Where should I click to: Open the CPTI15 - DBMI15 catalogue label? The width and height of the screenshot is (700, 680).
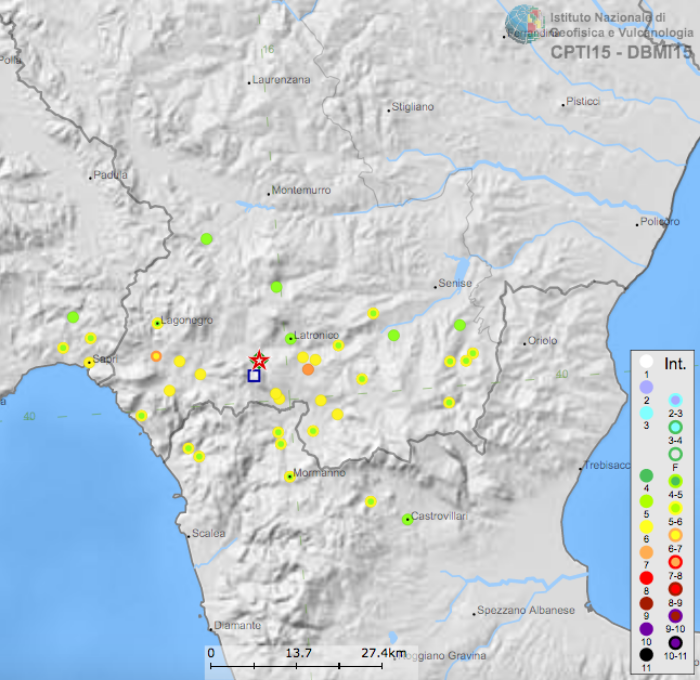click(620, 50)
